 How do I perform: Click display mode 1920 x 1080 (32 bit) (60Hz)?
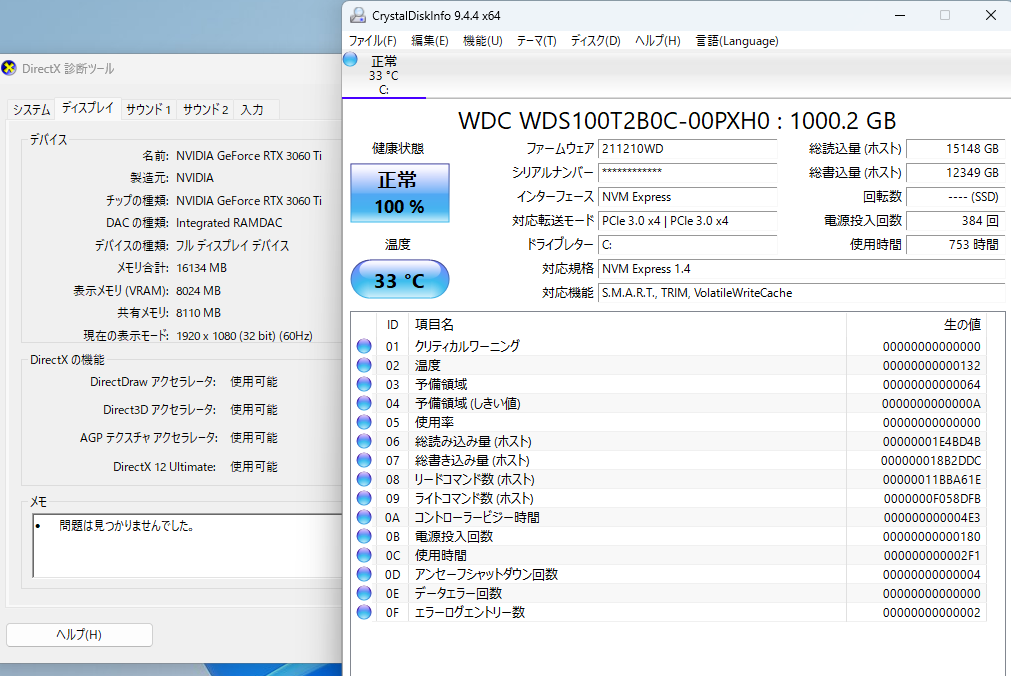coord(244,336)
